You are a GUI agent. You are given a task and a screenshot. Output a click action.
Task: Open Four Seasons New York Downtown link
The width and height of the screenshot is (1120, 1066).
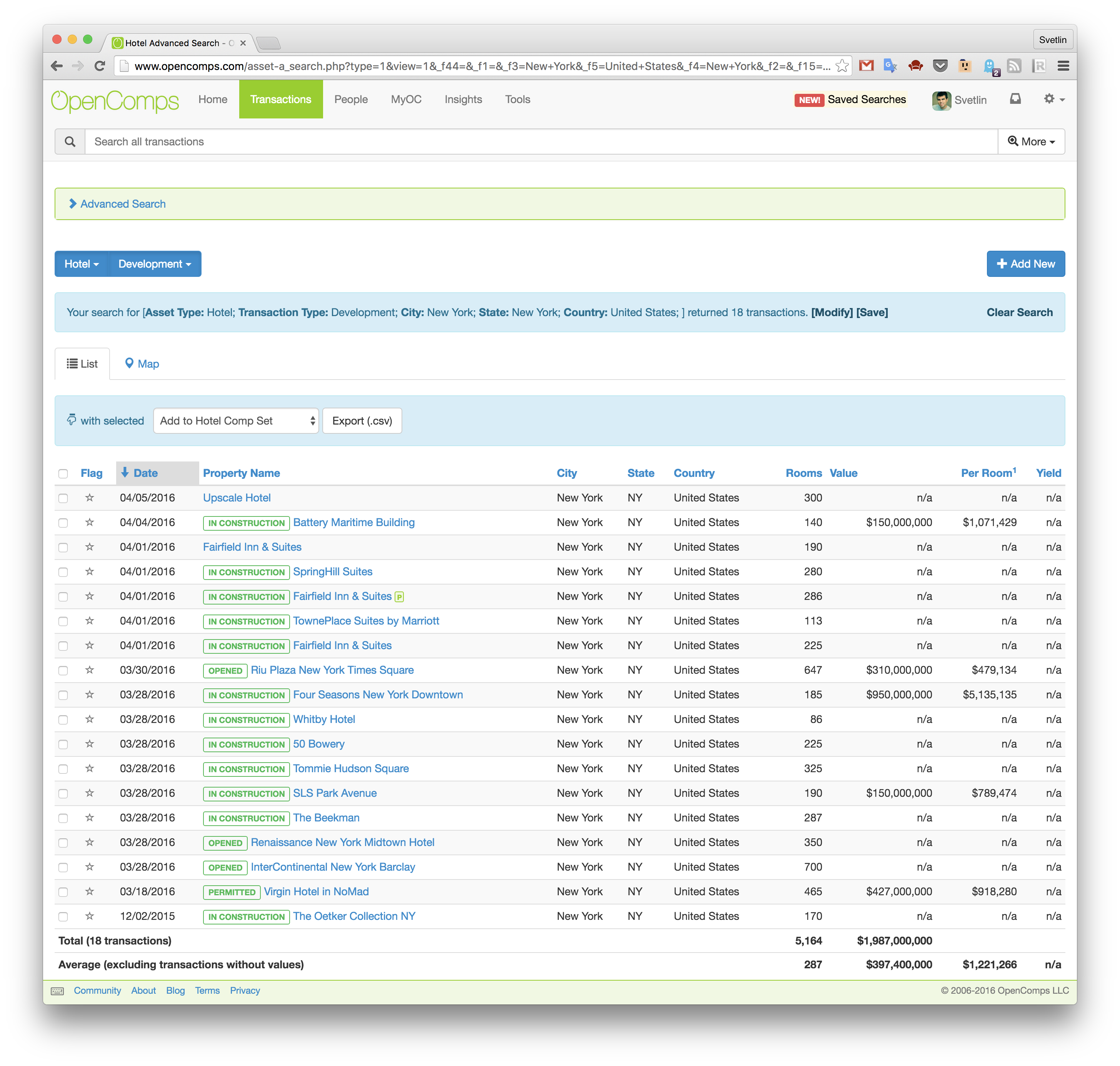377,695
